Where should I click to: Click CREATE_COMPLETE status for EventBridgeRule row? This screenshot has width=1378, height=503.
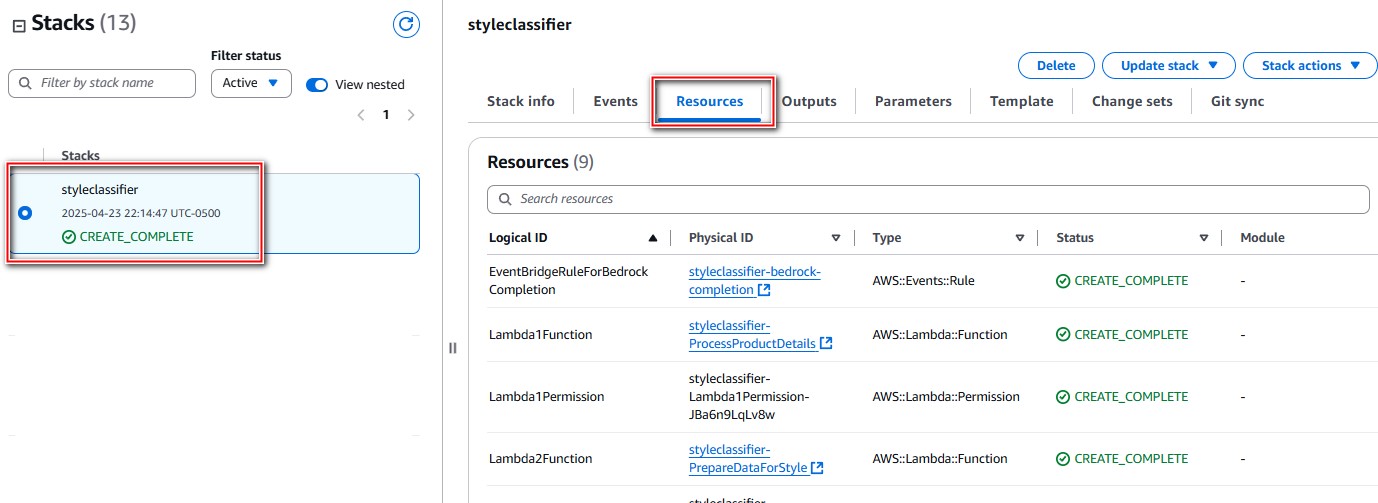point(1122,281)
